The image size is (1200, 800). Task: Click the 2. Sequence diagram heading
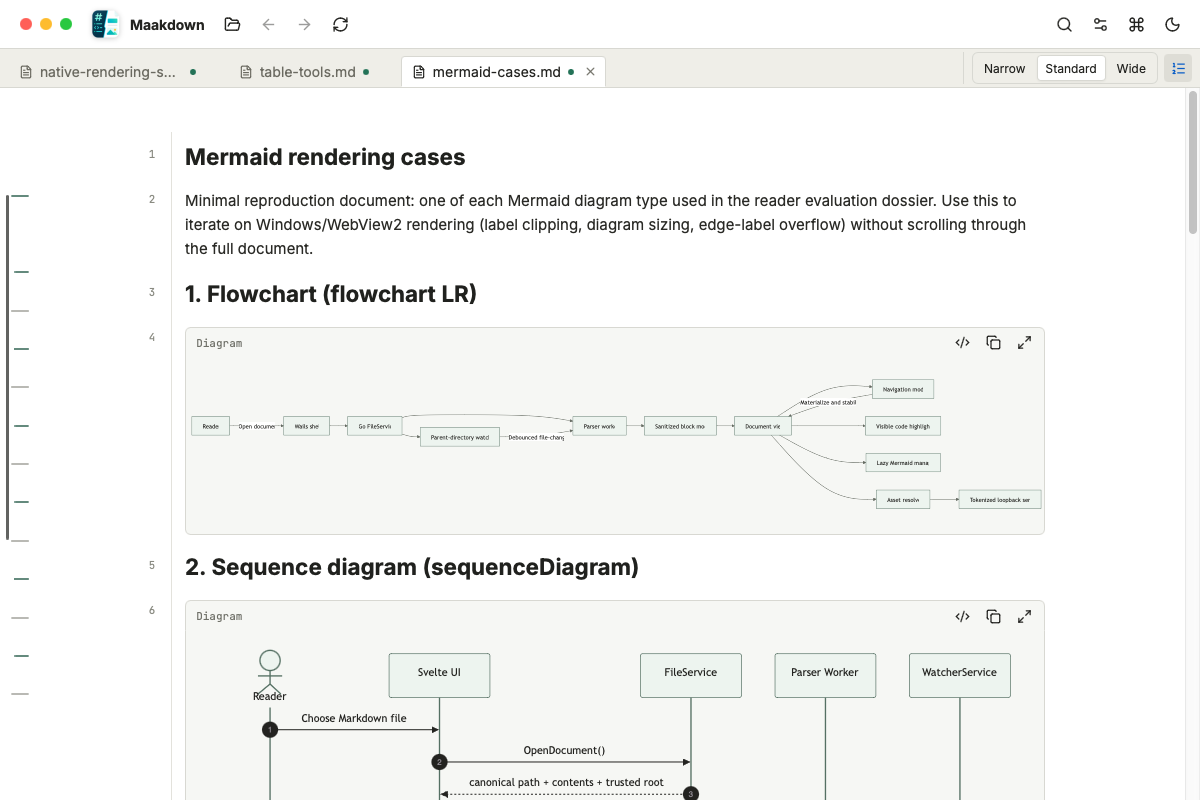coord(412,567)
